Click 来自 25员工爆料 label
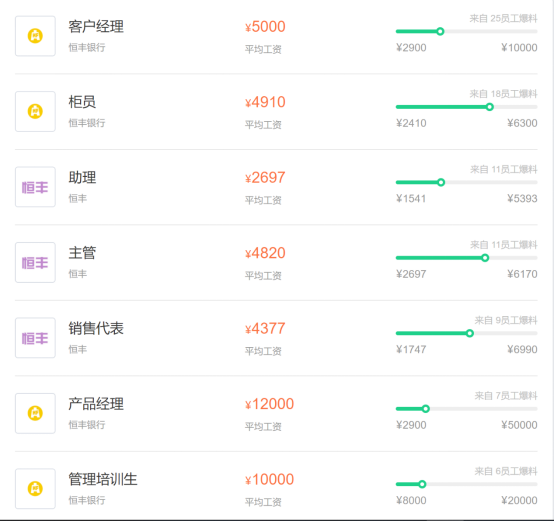554x521 pixels. [503, 18]
